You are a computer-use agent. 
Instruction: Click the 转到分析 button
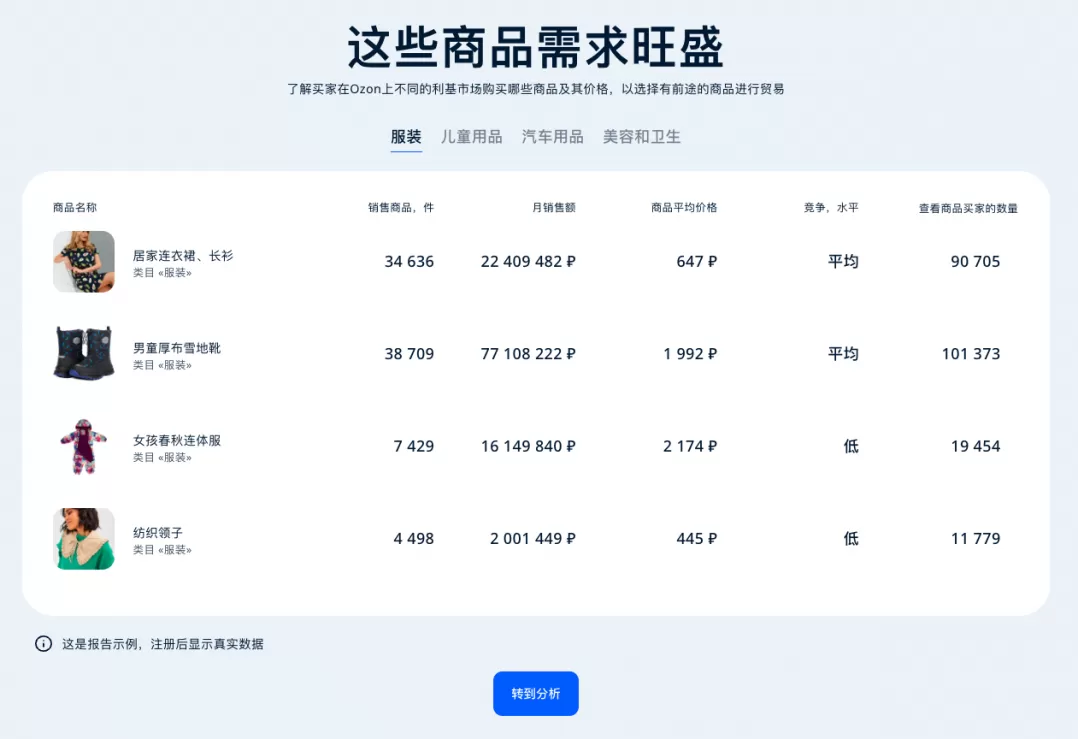tap(536, 693)
